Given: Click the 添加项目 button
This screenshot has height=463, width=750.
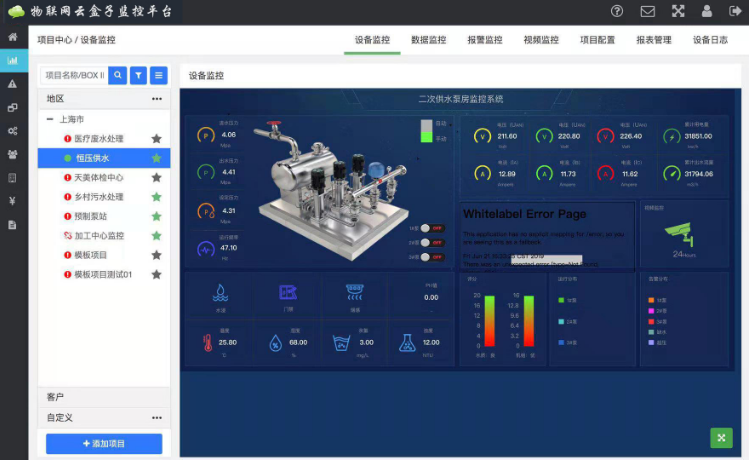Looking at the screenshot, I should [x=104, y=443].
